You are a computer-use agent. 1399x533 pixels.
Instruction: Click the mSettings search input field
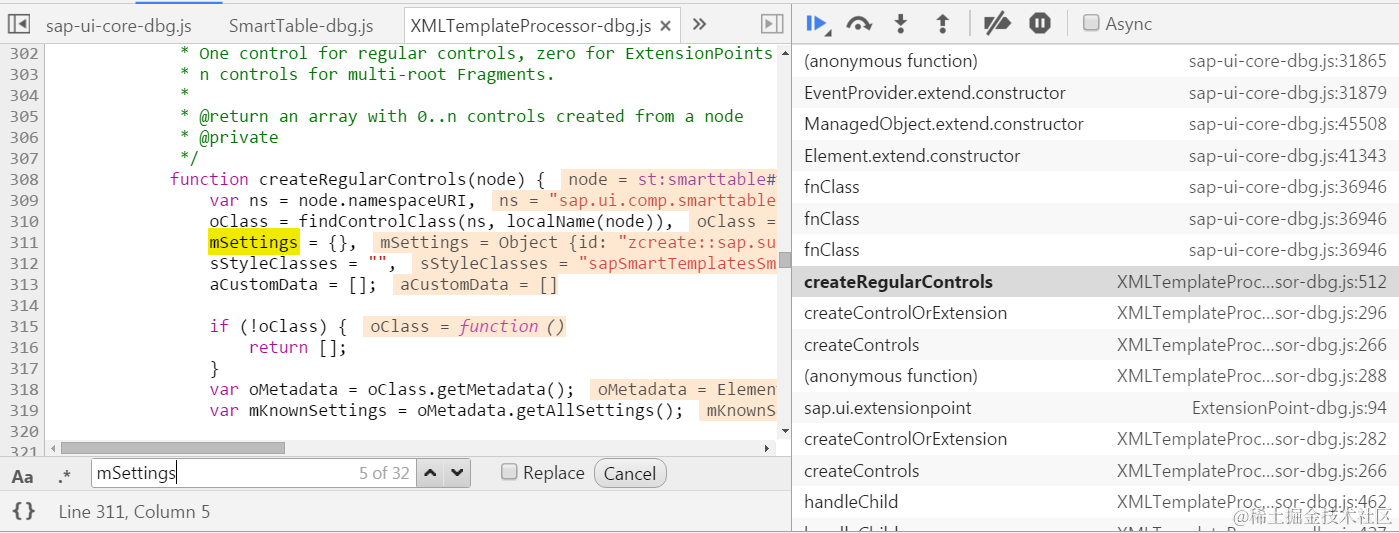(x=254, y=473)
